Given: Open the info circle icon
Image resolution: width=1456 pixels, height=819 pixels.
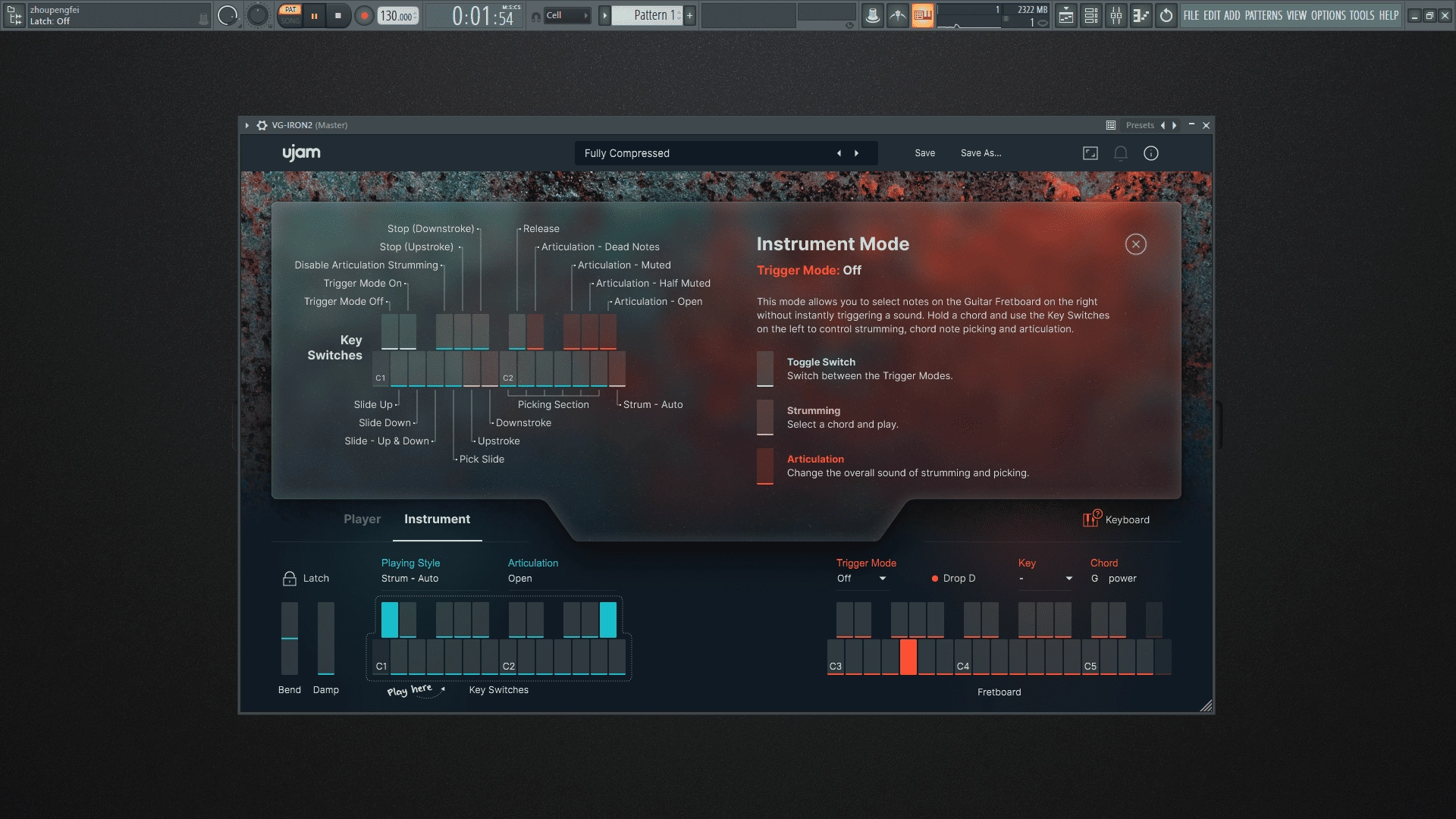Looking at the screenshot, I should point(1150,153).
